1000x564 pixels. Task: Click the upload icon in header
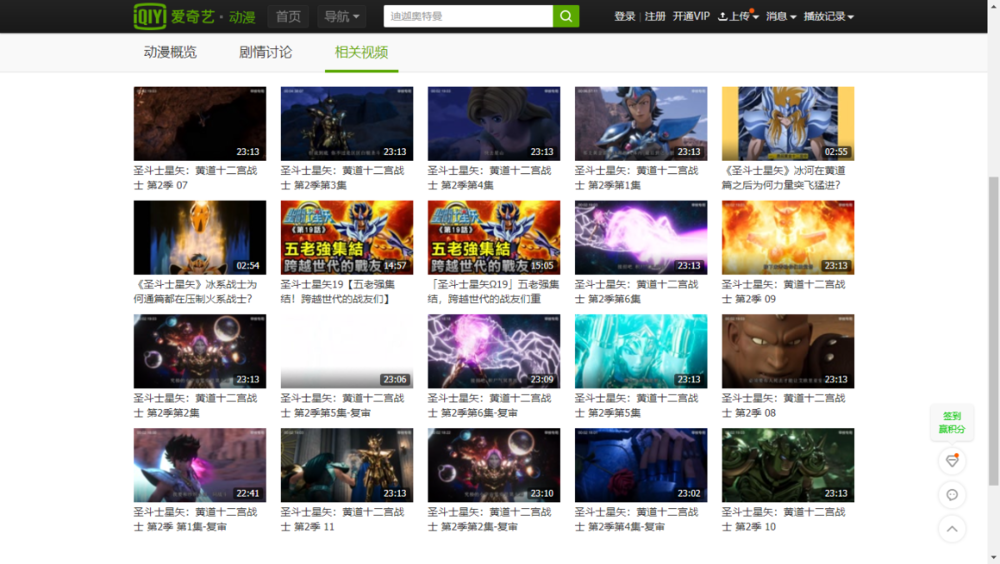723,17
